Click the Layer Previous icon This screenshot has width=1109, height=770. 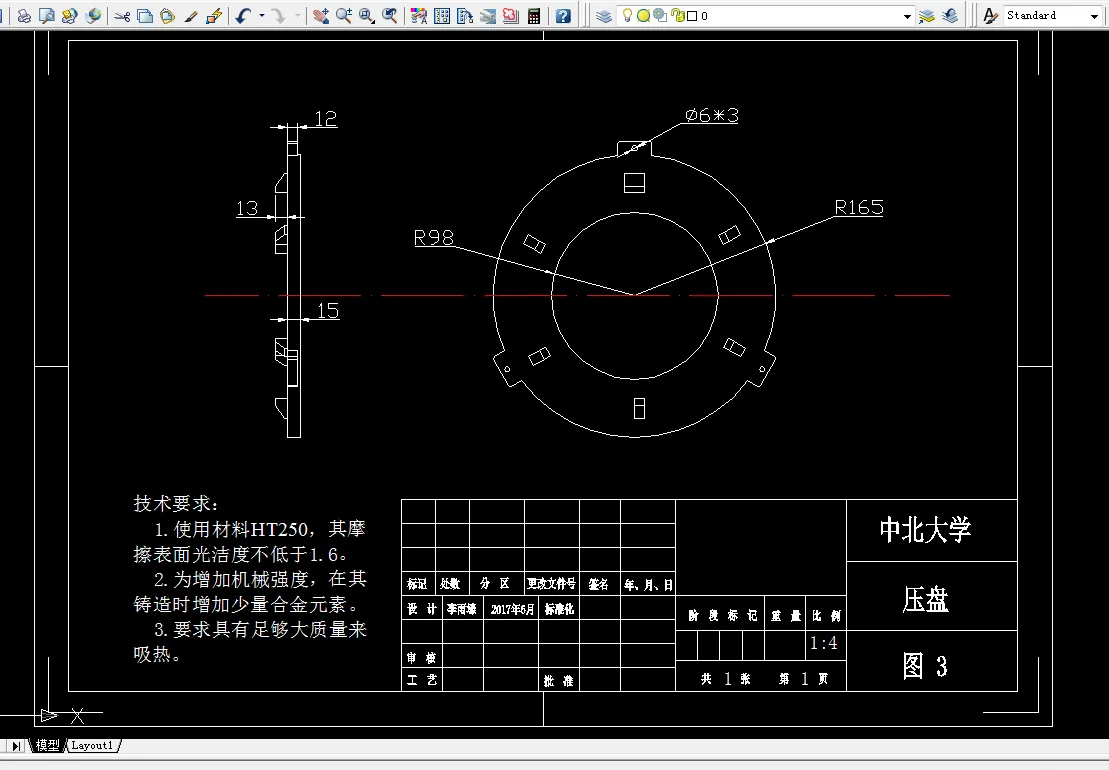click(951, 16)
